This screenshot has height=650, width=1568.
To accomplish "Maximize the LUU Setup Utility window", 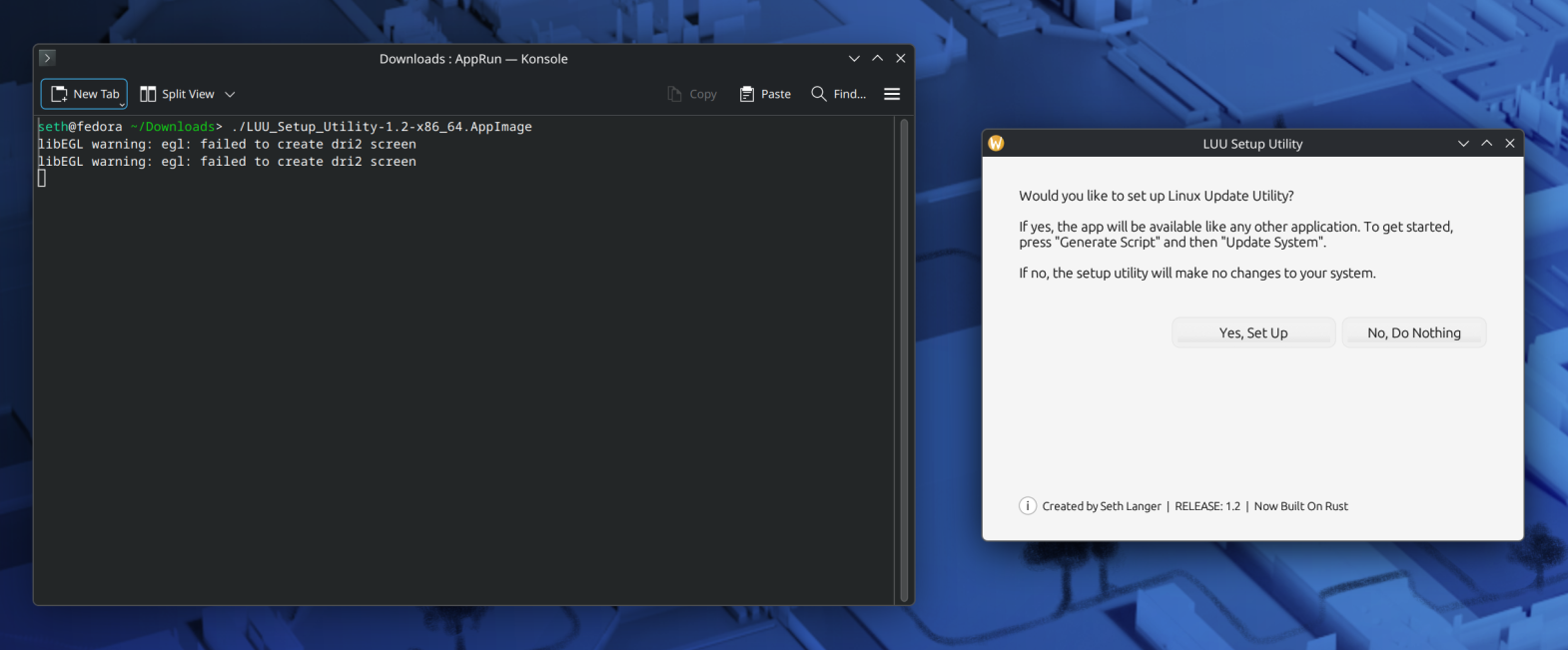I will tap(1486, 144).
